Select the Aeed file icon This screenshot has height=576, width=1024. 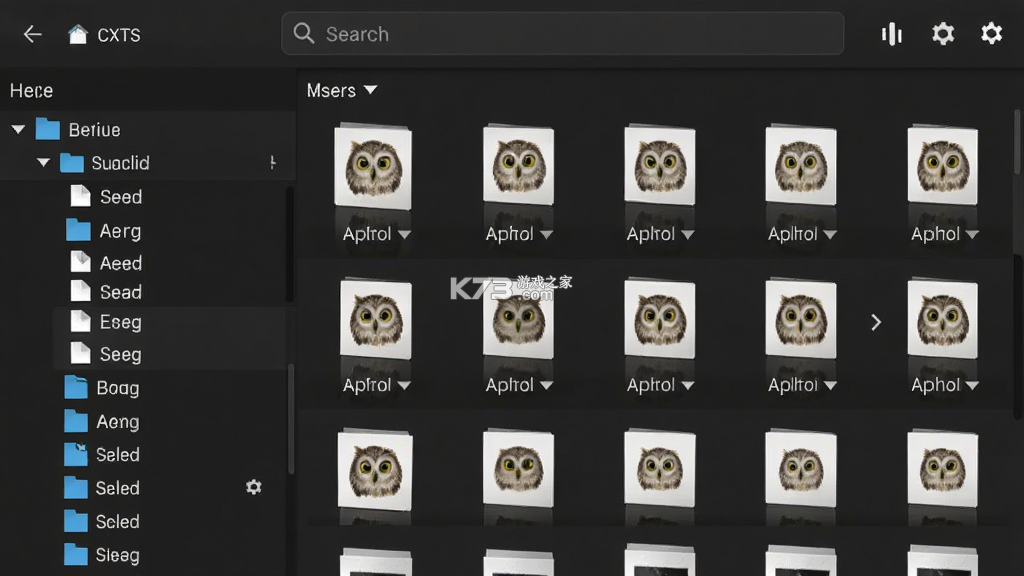pos(80,262)
